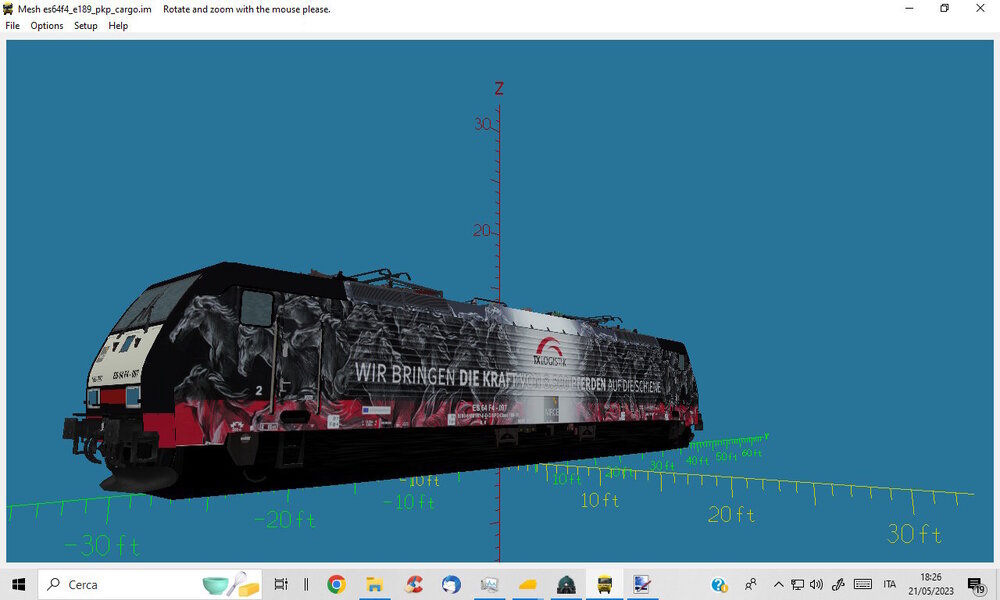
Task: Open the paint editor taskbar icon
Action: 642,584
